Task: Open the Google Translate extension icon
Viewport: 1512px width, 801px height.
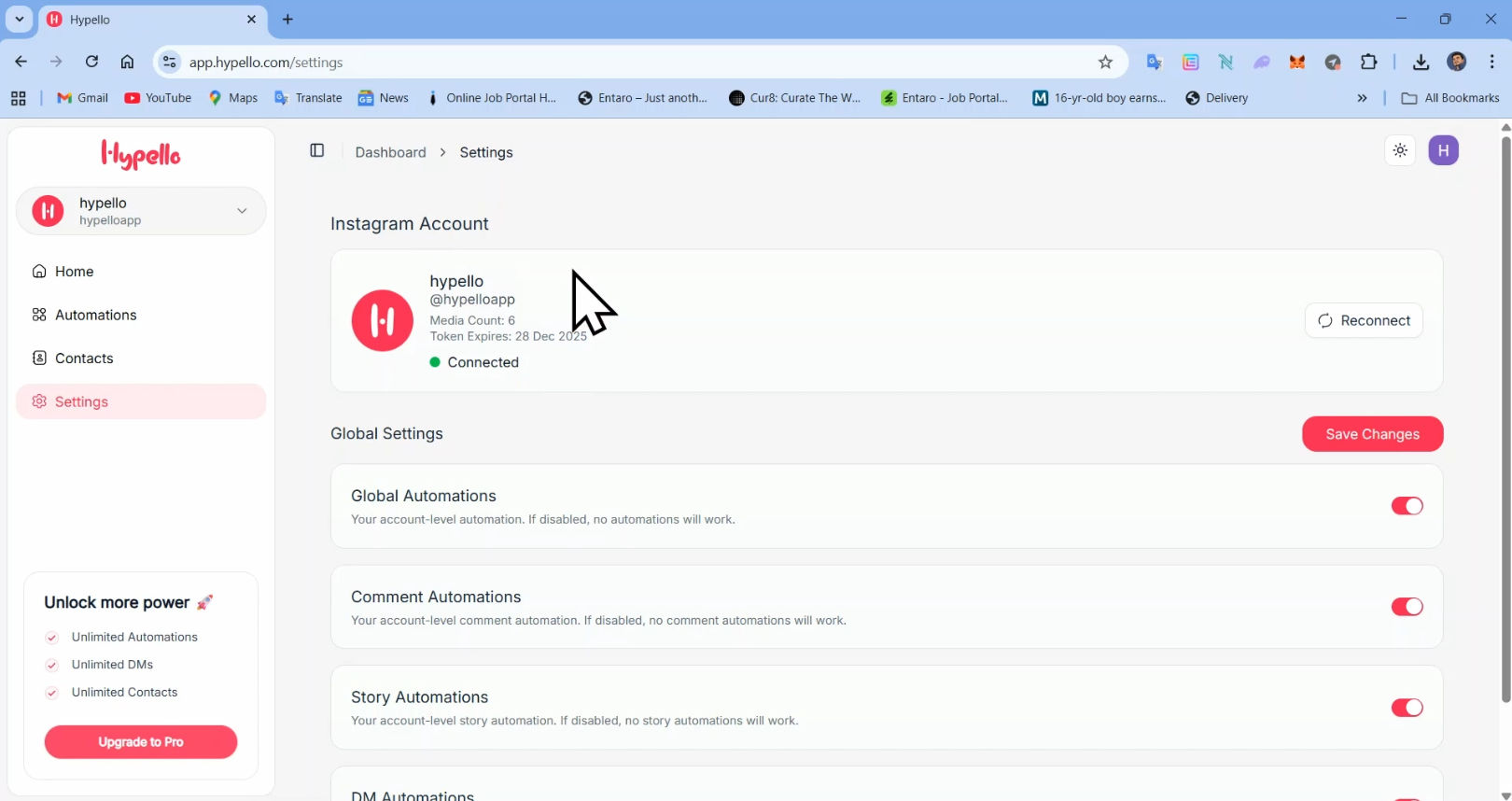Action: (1155, 63)
